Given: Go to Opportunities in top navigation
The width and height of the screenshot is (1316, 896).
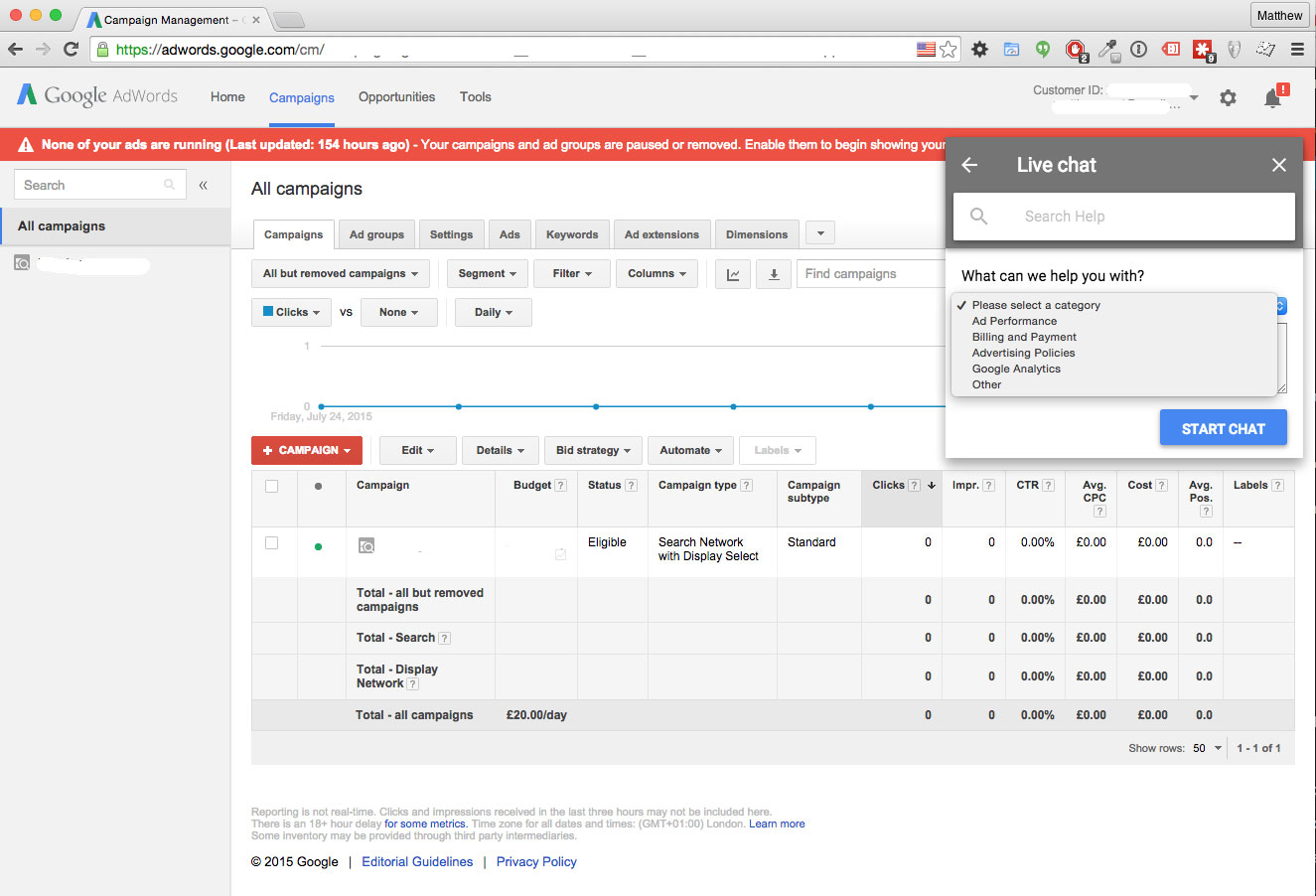Looking at the screenshot, I should [396, 96].
